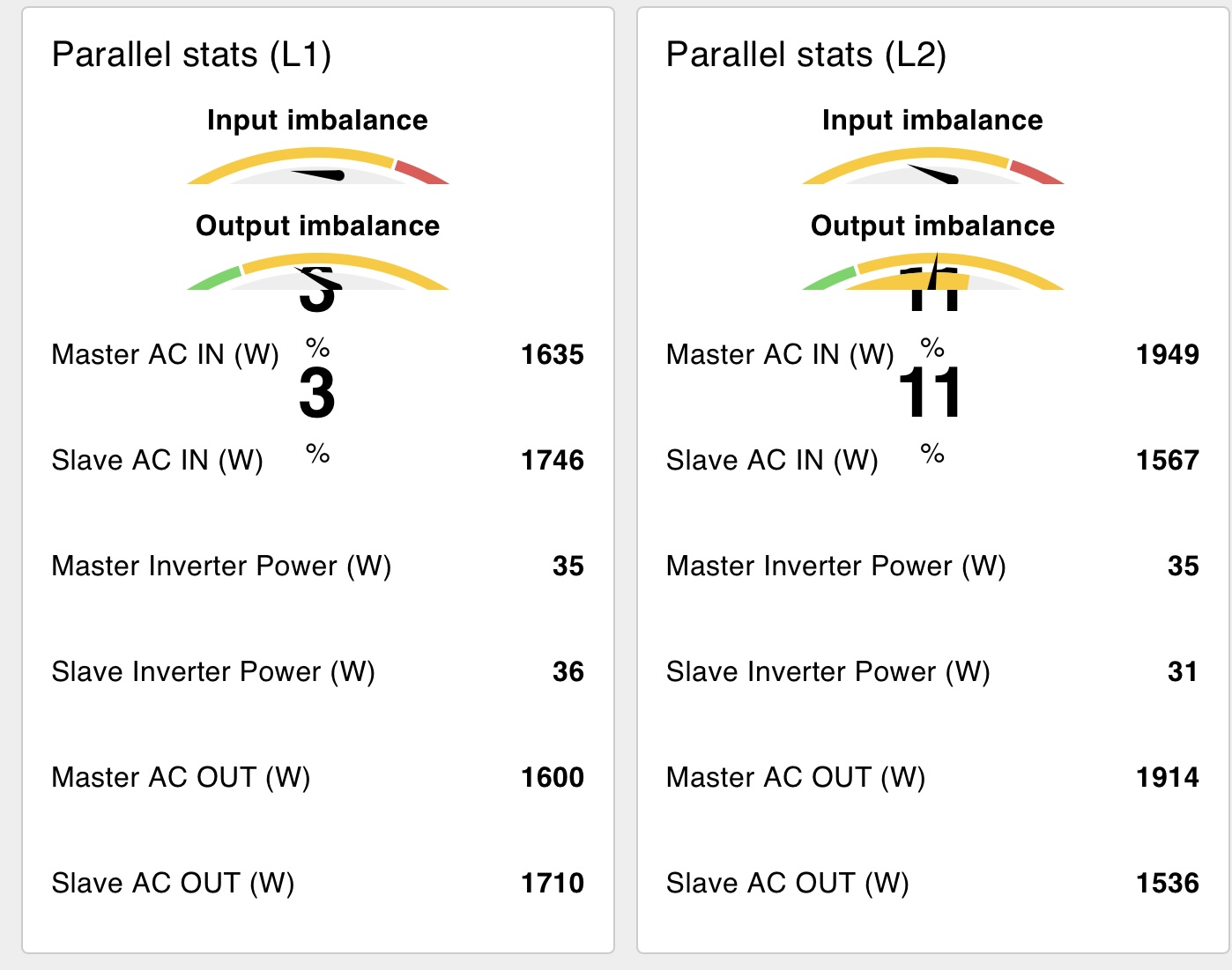Click L1 Slave AC OUT value 1710
This screenshot has width=1232, height=970.
click(553, 883)
